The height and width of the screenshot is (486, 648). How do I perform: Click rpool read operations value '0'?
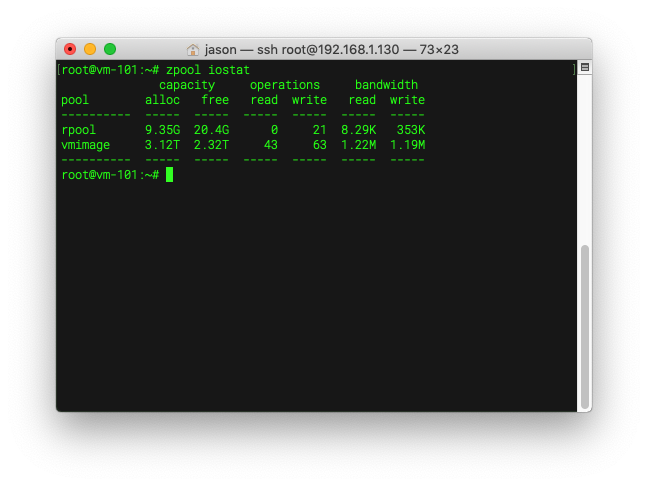click(274, 130)
